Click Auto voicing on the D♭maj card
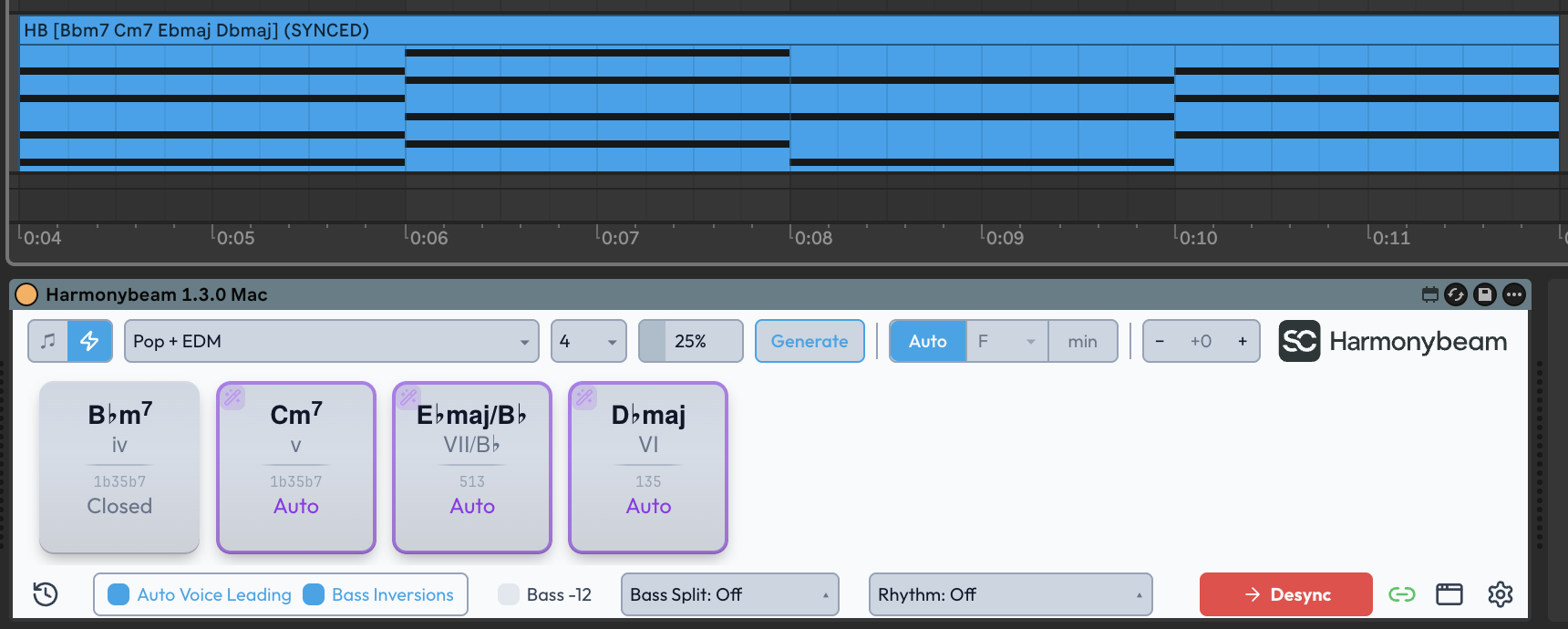The image size is (1568, 629). (648, 506)
